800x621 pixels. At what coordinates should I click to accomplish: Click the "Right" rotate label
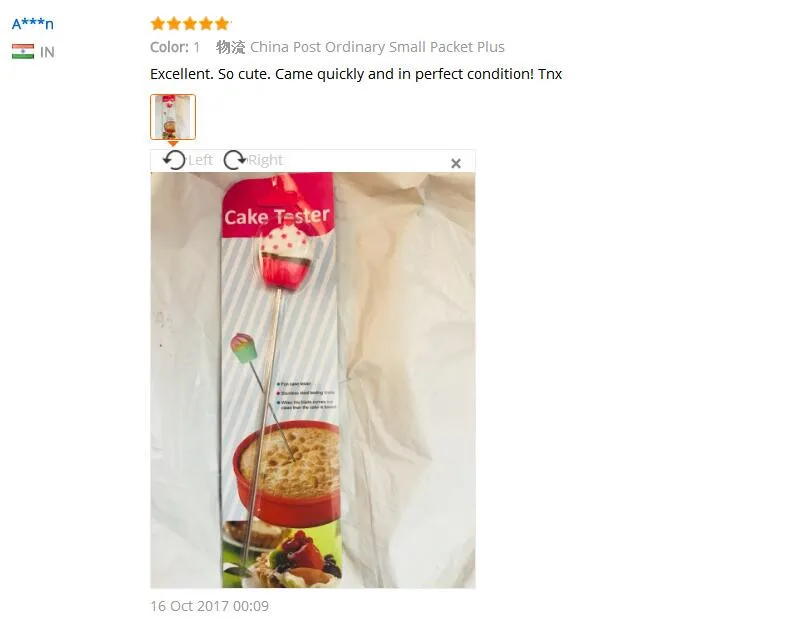265,160
